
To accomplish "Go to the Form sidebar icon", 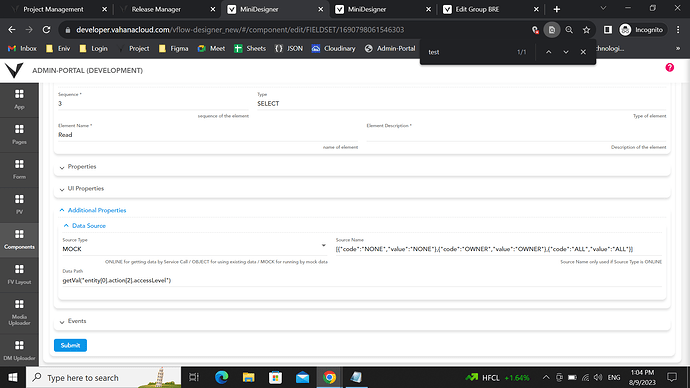I will [19, 169].
